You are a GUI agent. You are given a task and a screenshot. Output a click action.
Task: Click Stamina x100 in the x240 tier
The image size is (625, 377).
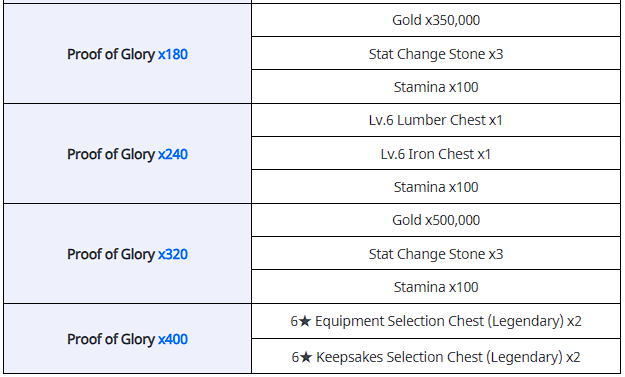[436, 187]
